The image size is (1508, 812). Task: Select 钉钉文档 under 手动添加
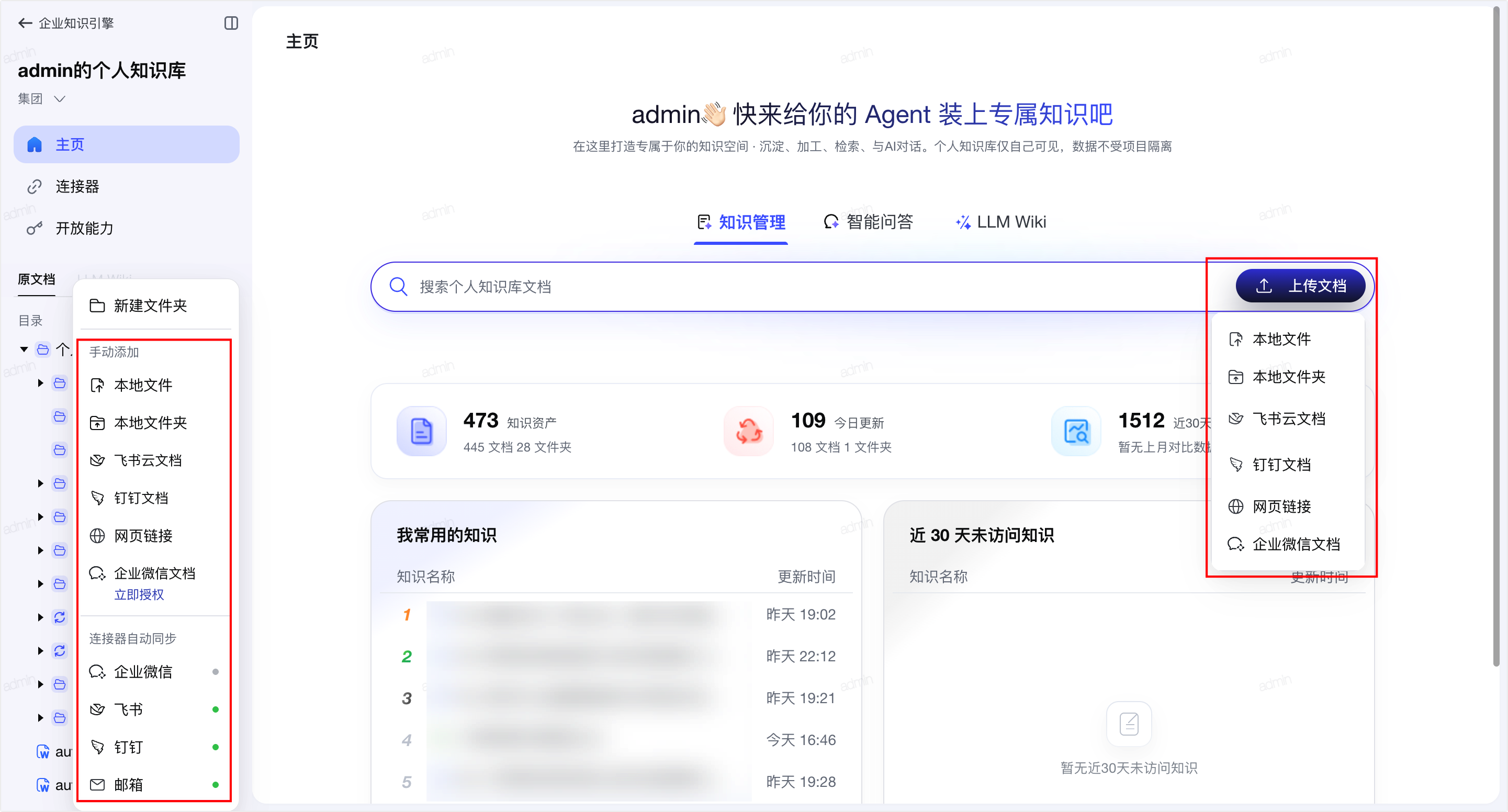coord(156,498)
